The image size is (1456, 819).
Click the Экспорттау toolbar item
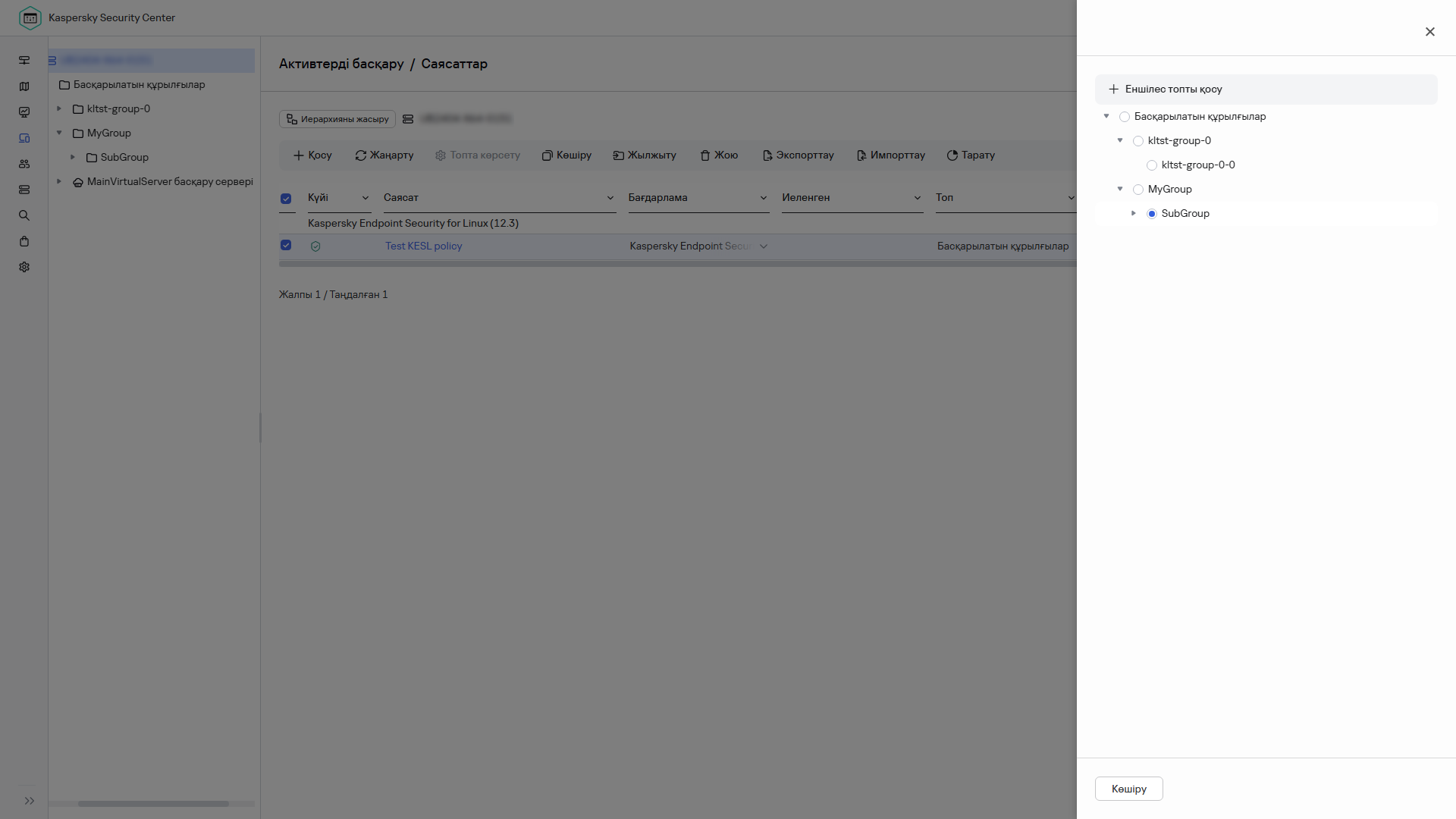798,155
